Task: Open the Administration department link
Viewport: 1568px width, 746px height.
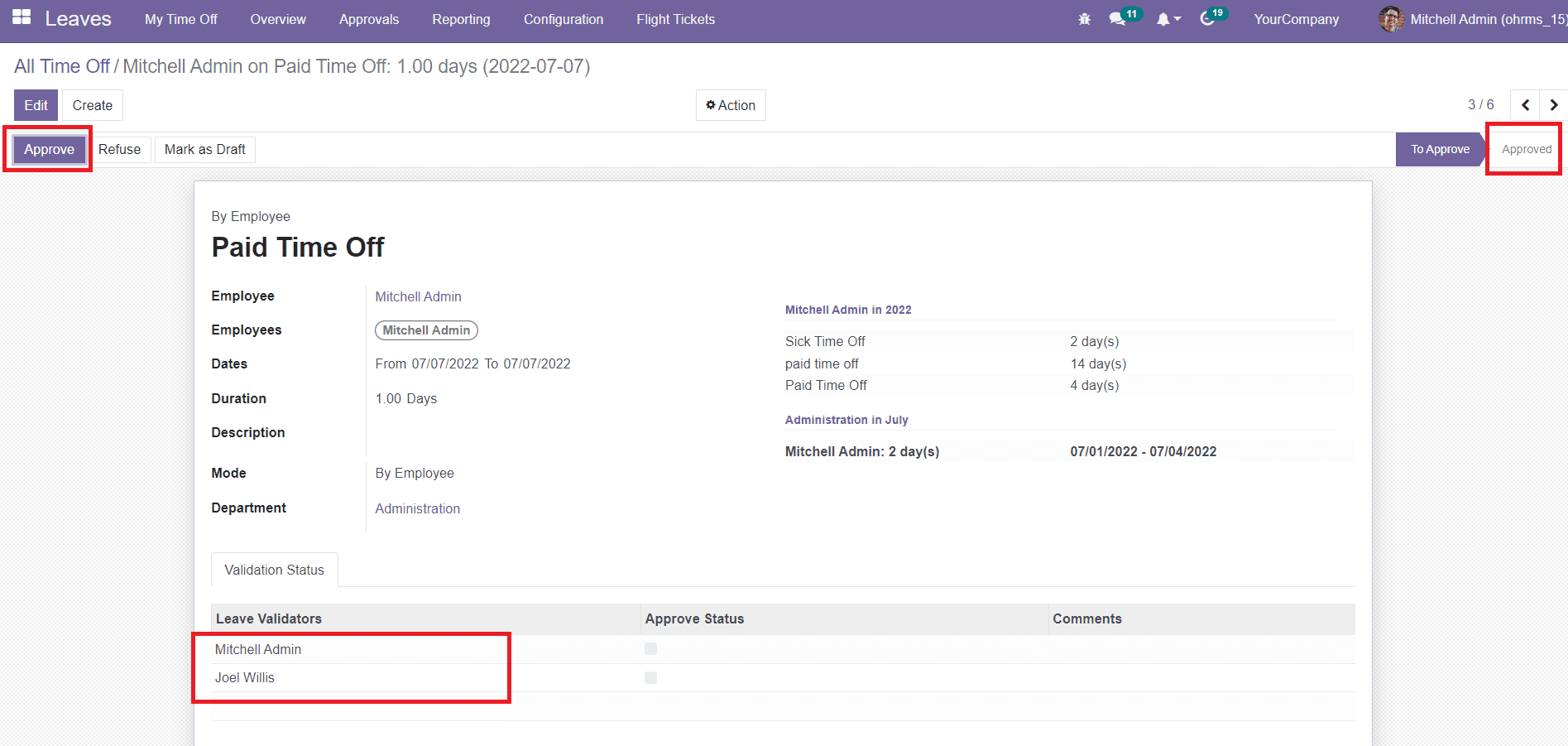Action: 417,508
